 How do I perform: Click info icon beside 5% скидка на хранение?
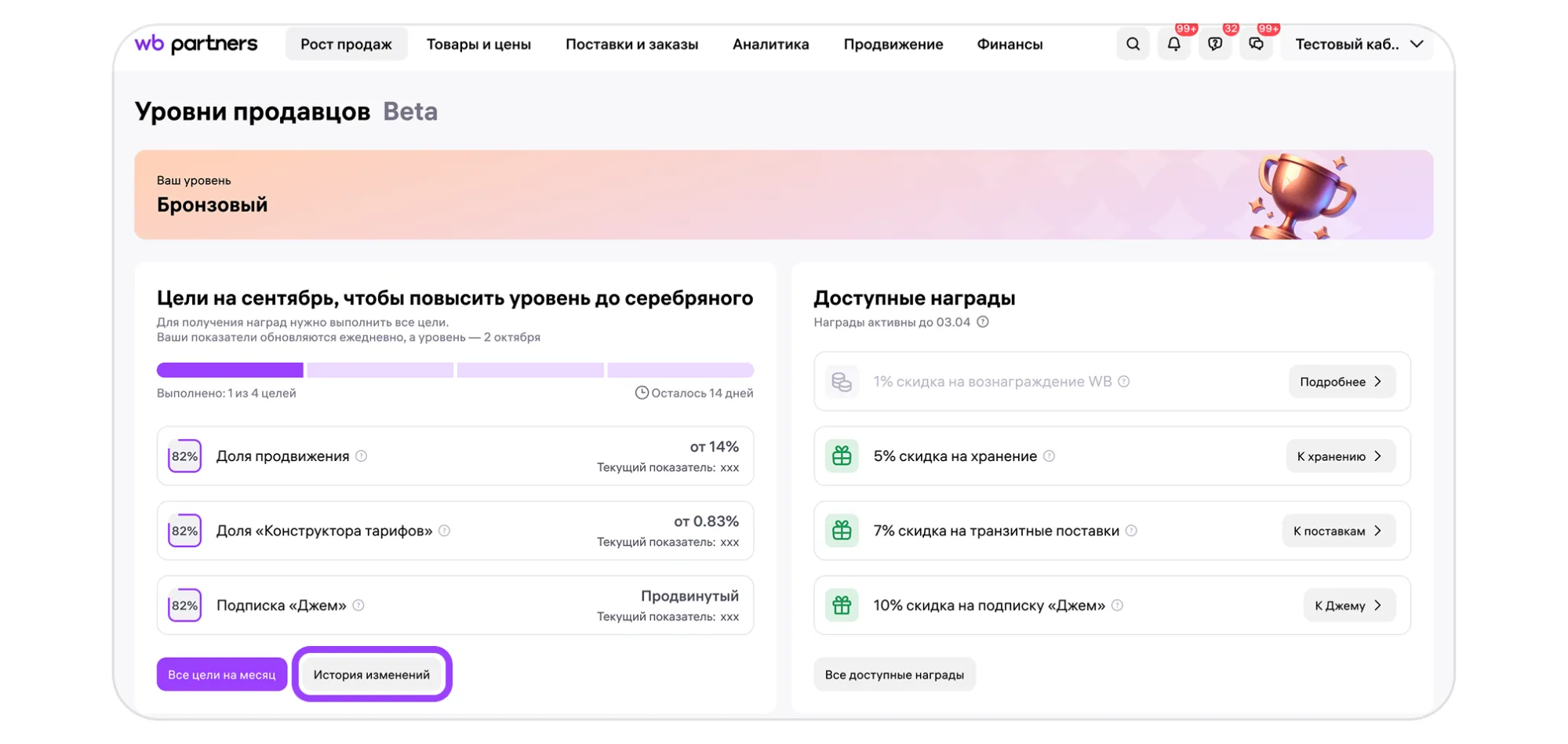1049,456
